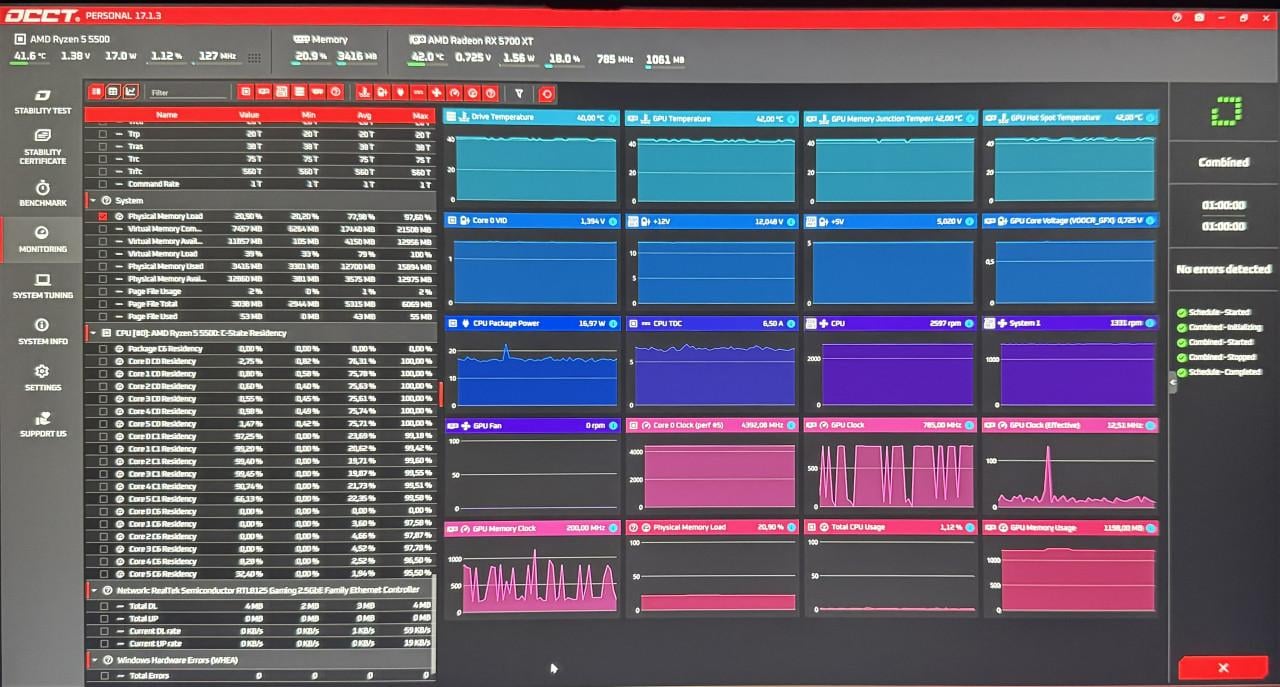Select the Schedule-Completed log entry
Viewport: 1280px width, 687px height.
pyautogui.click(x=1224, y=372)
